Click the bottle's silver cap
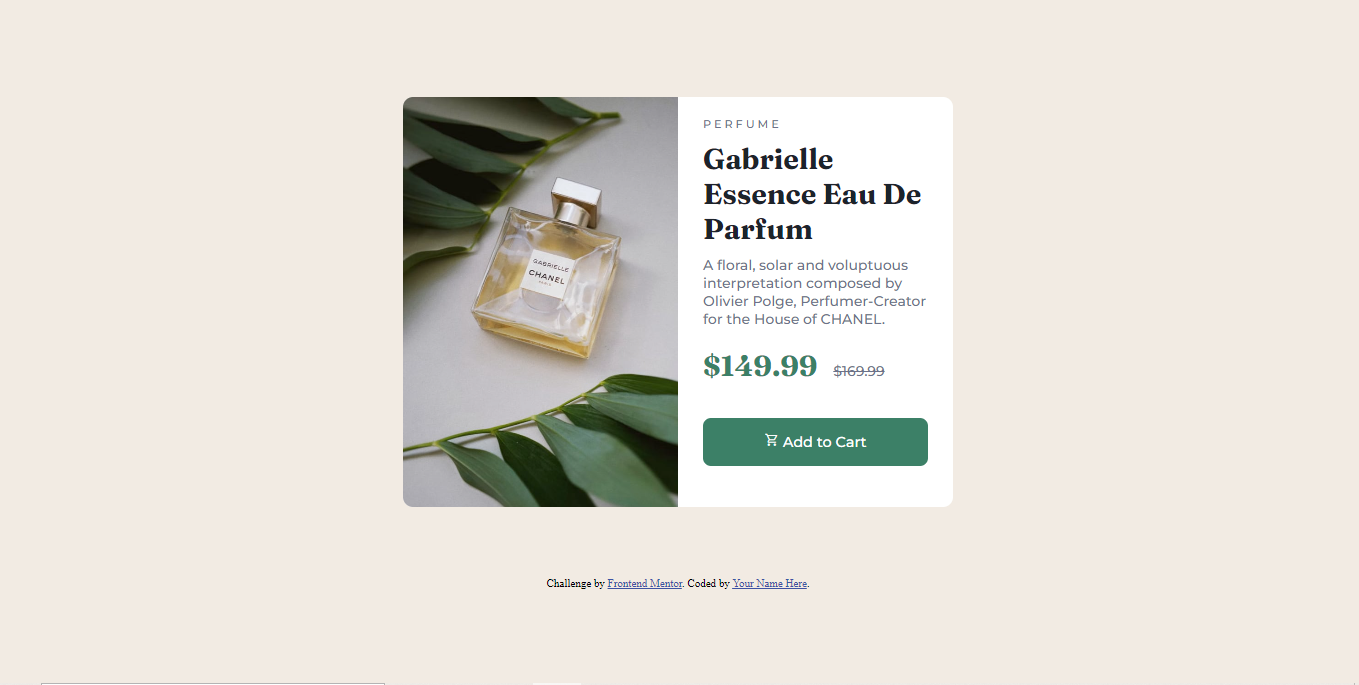 [x=577, y=201]
